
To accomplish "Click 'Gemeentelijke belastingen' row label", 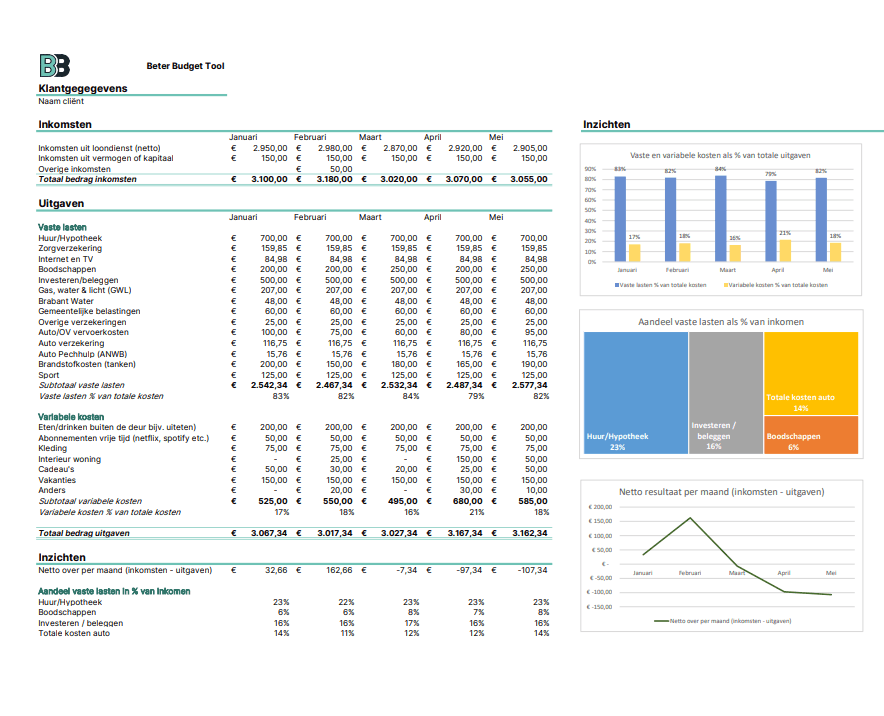I will [x=89, y=311].
